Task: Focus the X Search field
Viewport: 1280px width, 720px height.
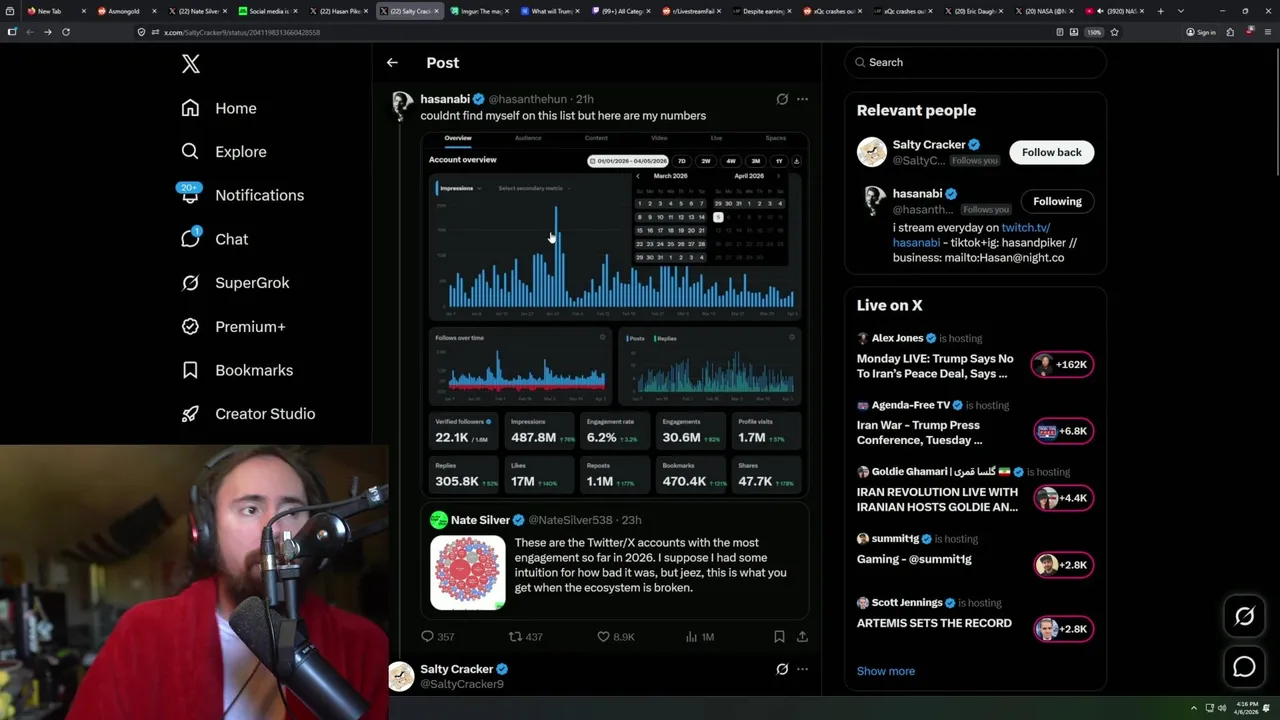Action: pyautogui.click(x=975, y=62)
